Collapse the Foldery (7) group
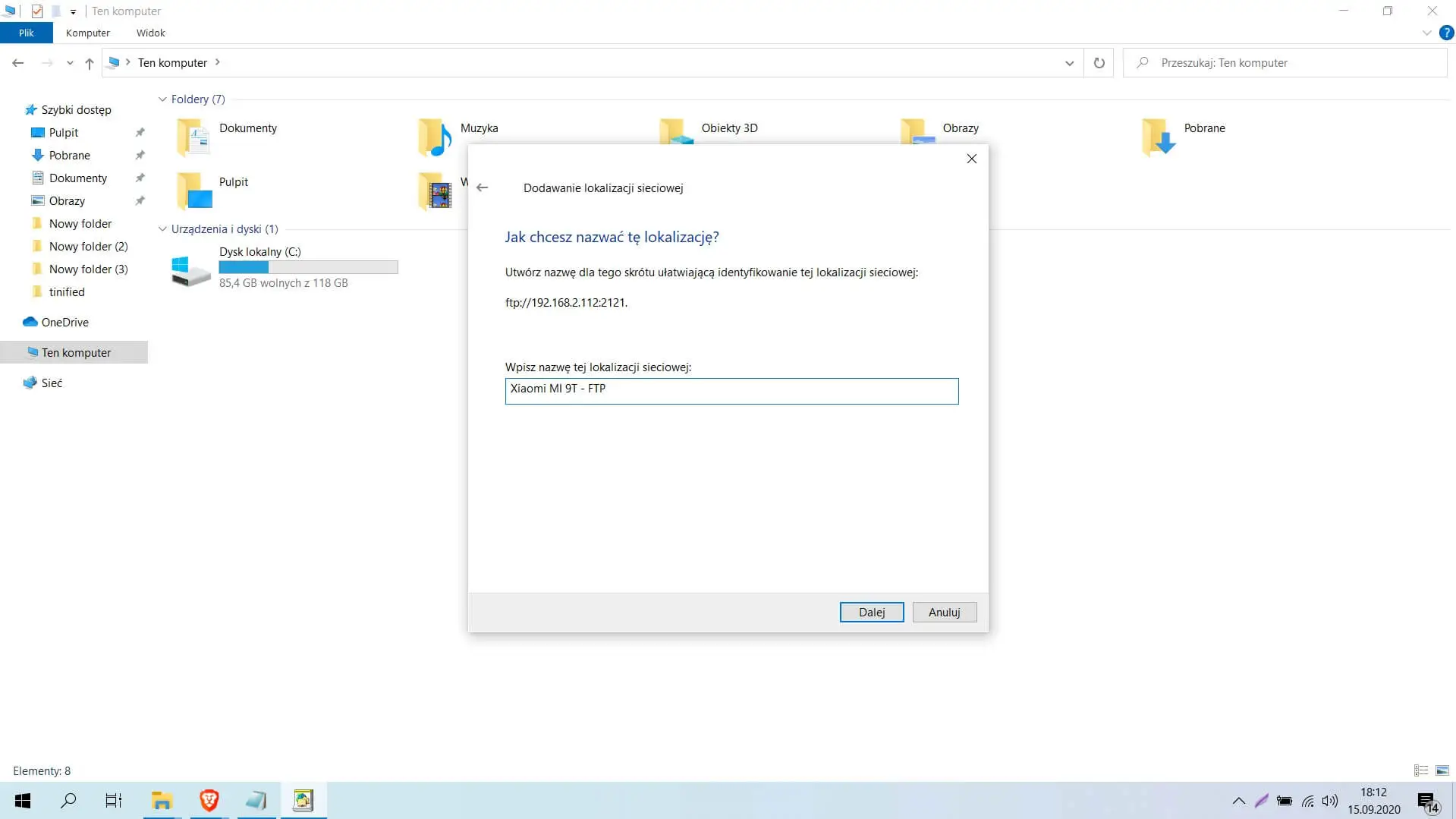 (162, 99)
